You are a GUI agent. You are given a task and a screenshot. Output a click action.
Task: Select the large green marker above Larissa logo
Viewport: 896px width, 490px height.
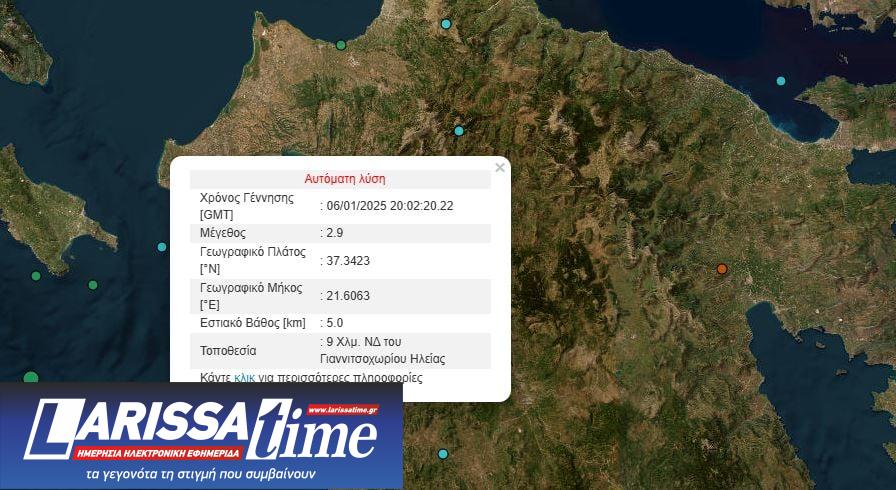tap(30, 378)
